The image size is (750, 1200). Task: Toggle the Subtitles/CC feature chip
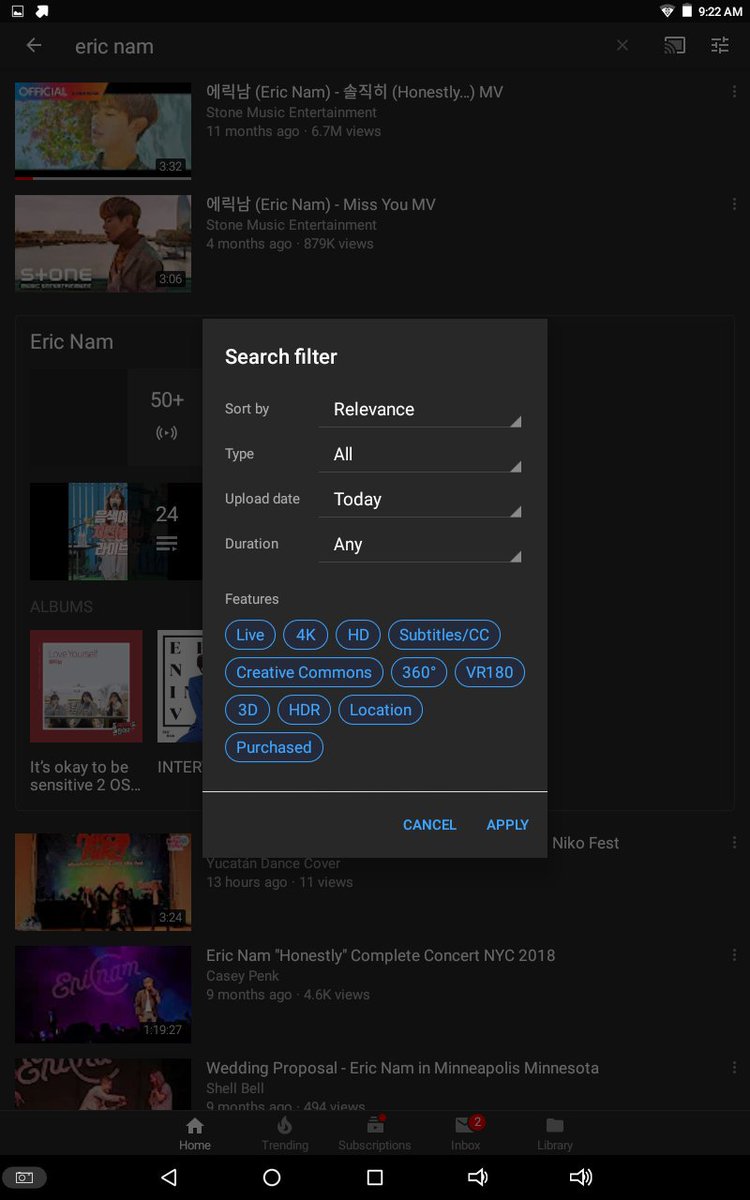point(444,635)
